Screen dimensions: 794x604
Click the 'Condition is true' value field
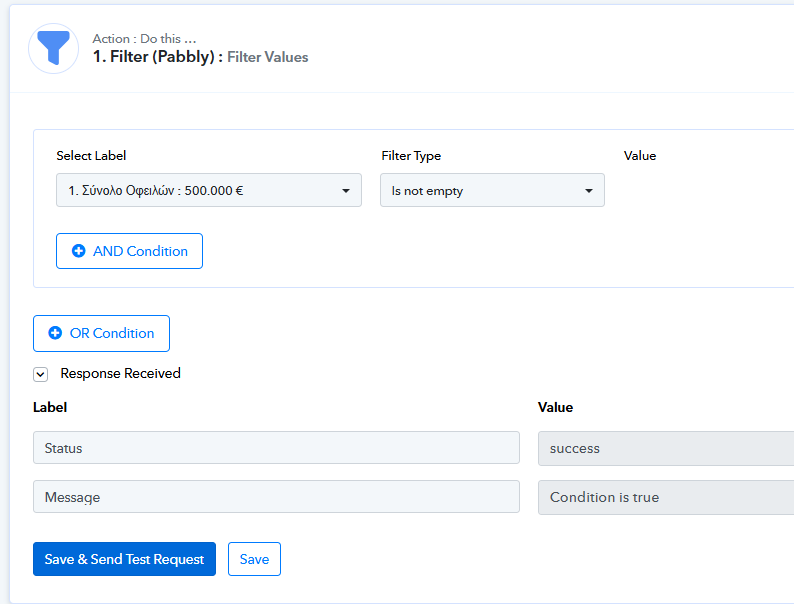coord(666,497)
